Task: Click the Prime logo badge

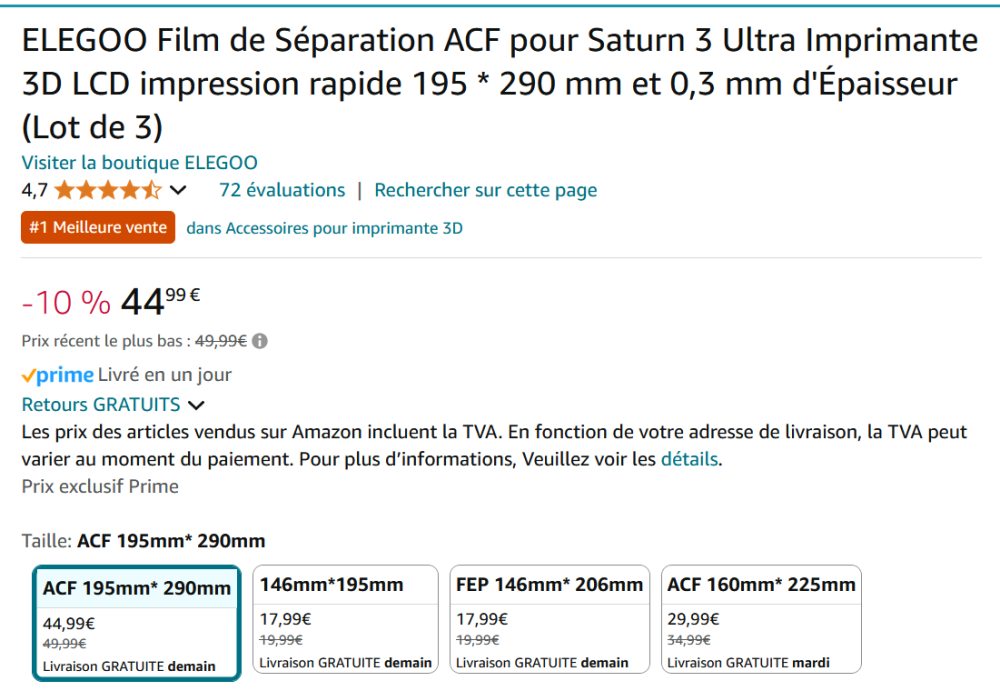Action: click(57, 375)
